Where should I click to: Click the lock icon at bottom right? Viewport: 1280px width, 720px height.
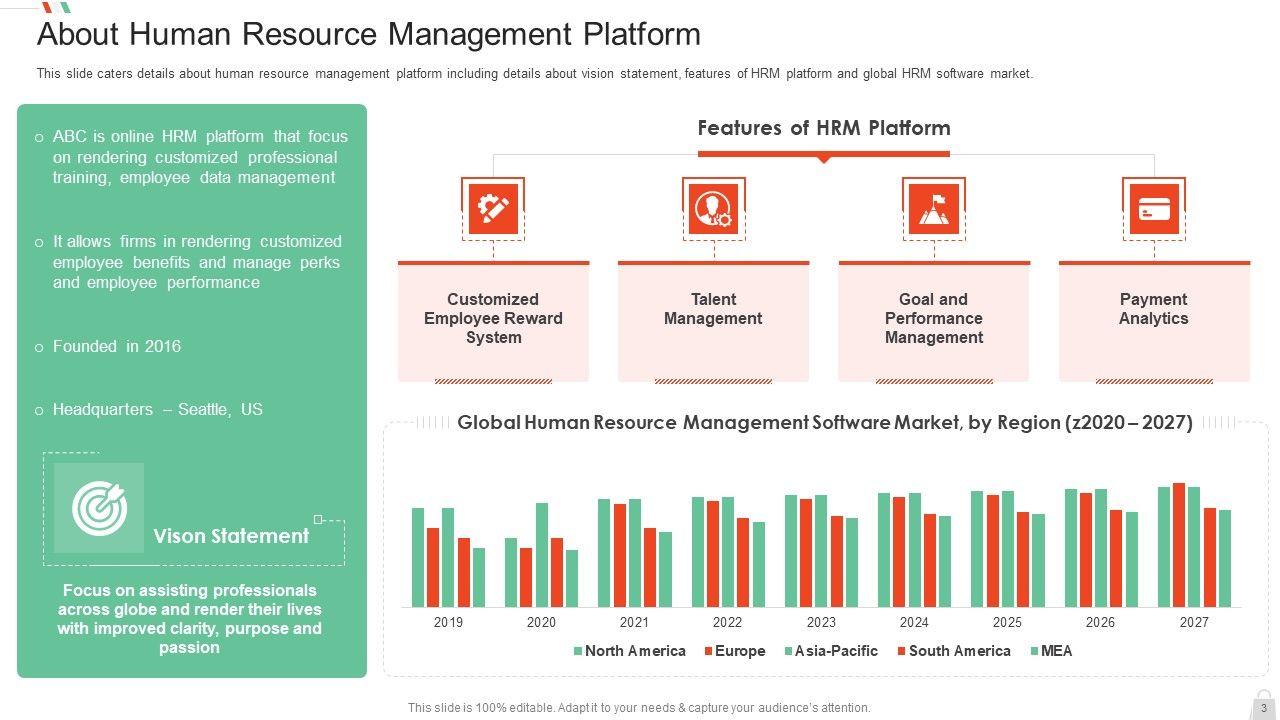(1263, 702)
